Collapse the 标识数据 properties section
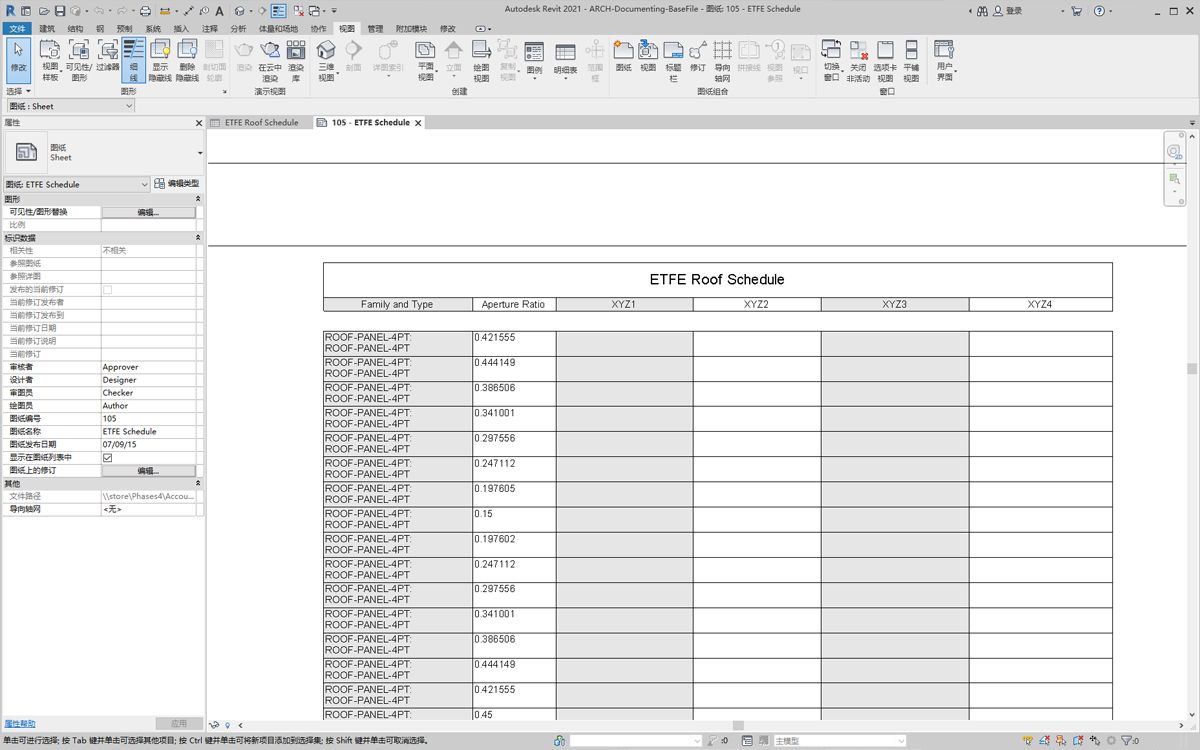Viewport: 1200px width, 750px height. click(x=198, y=238)
